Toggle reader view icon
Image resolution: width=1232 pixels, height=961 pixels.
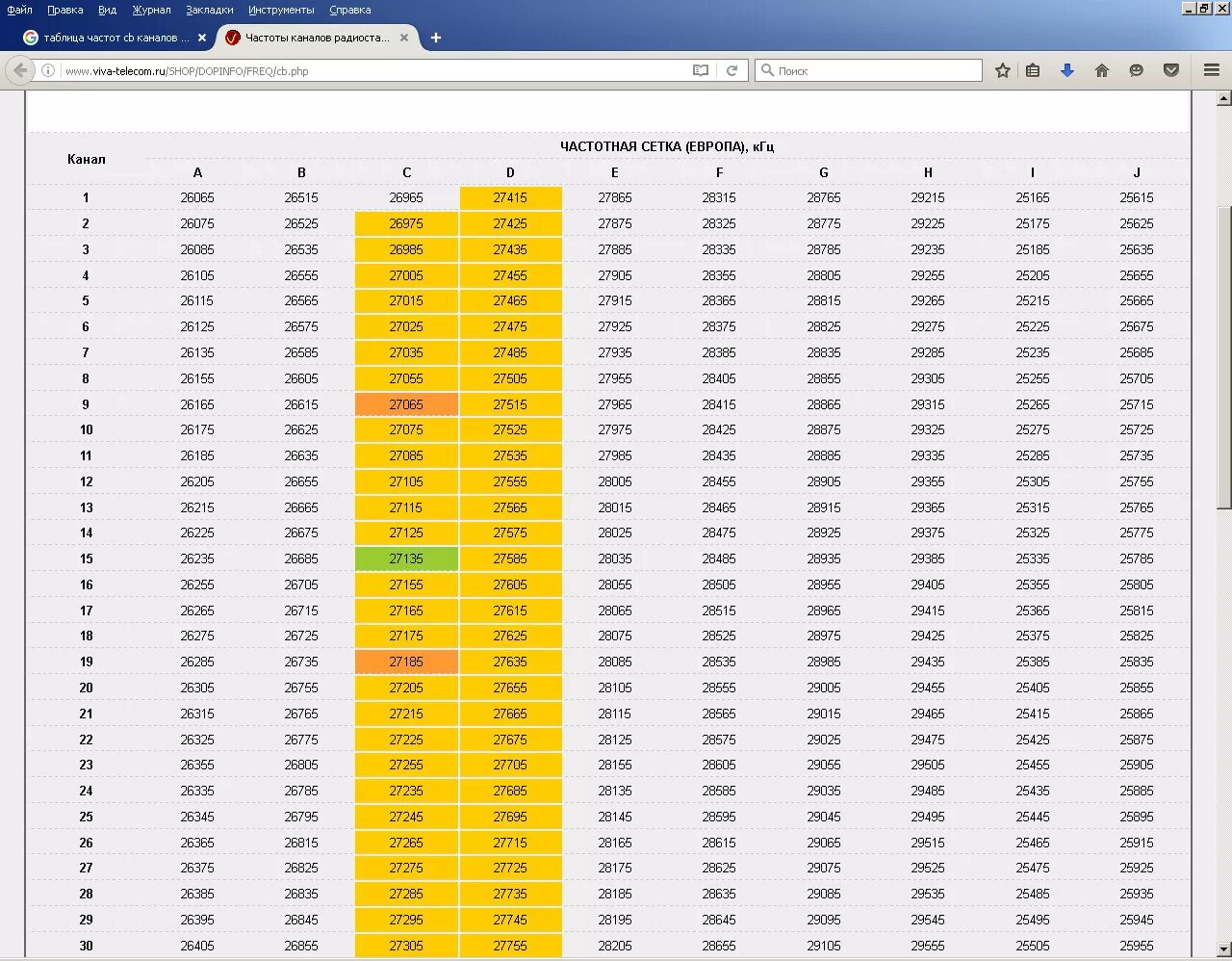coord(701,70)
